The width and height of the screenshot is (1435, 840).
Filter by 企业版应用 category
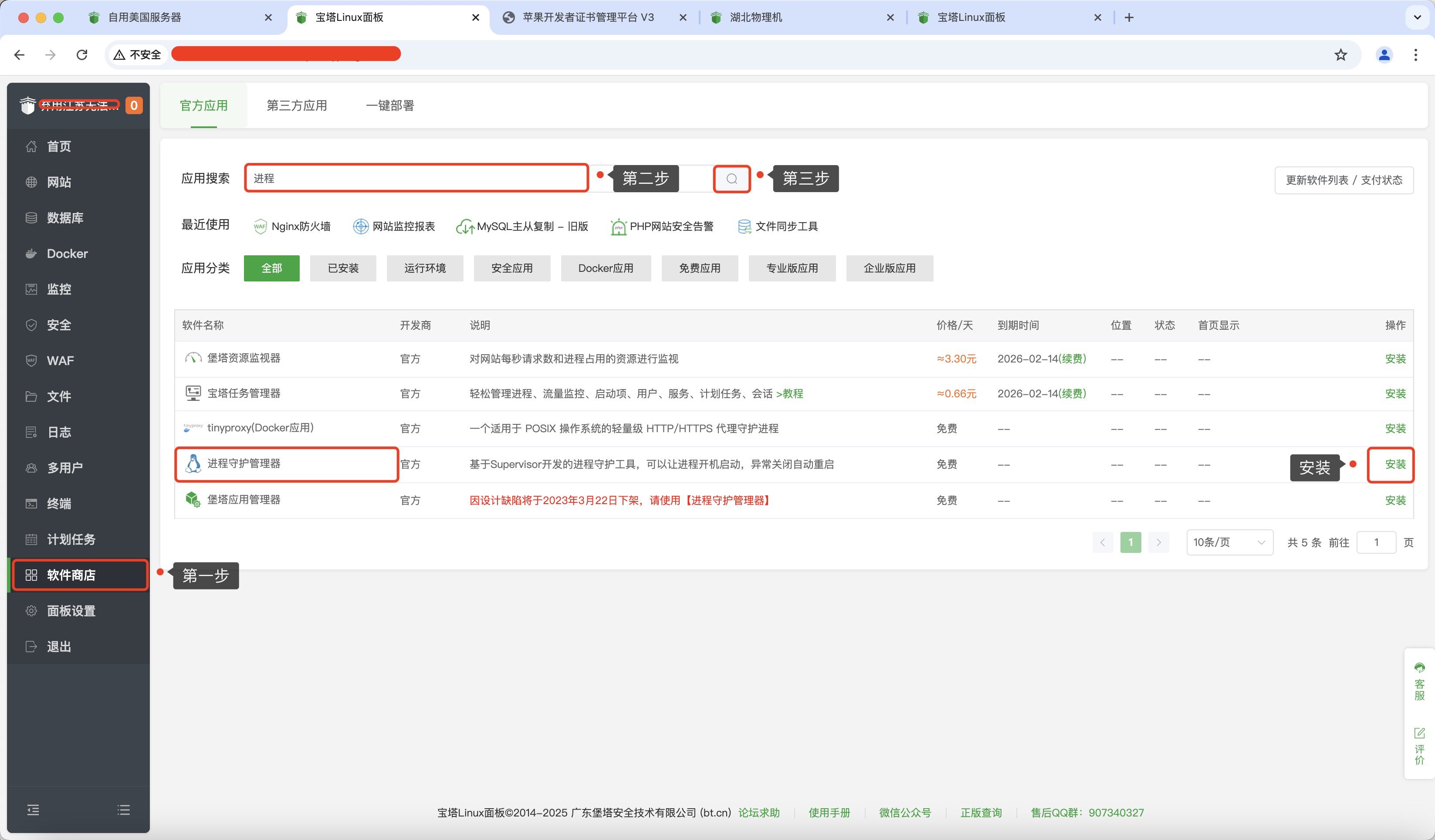890,268
